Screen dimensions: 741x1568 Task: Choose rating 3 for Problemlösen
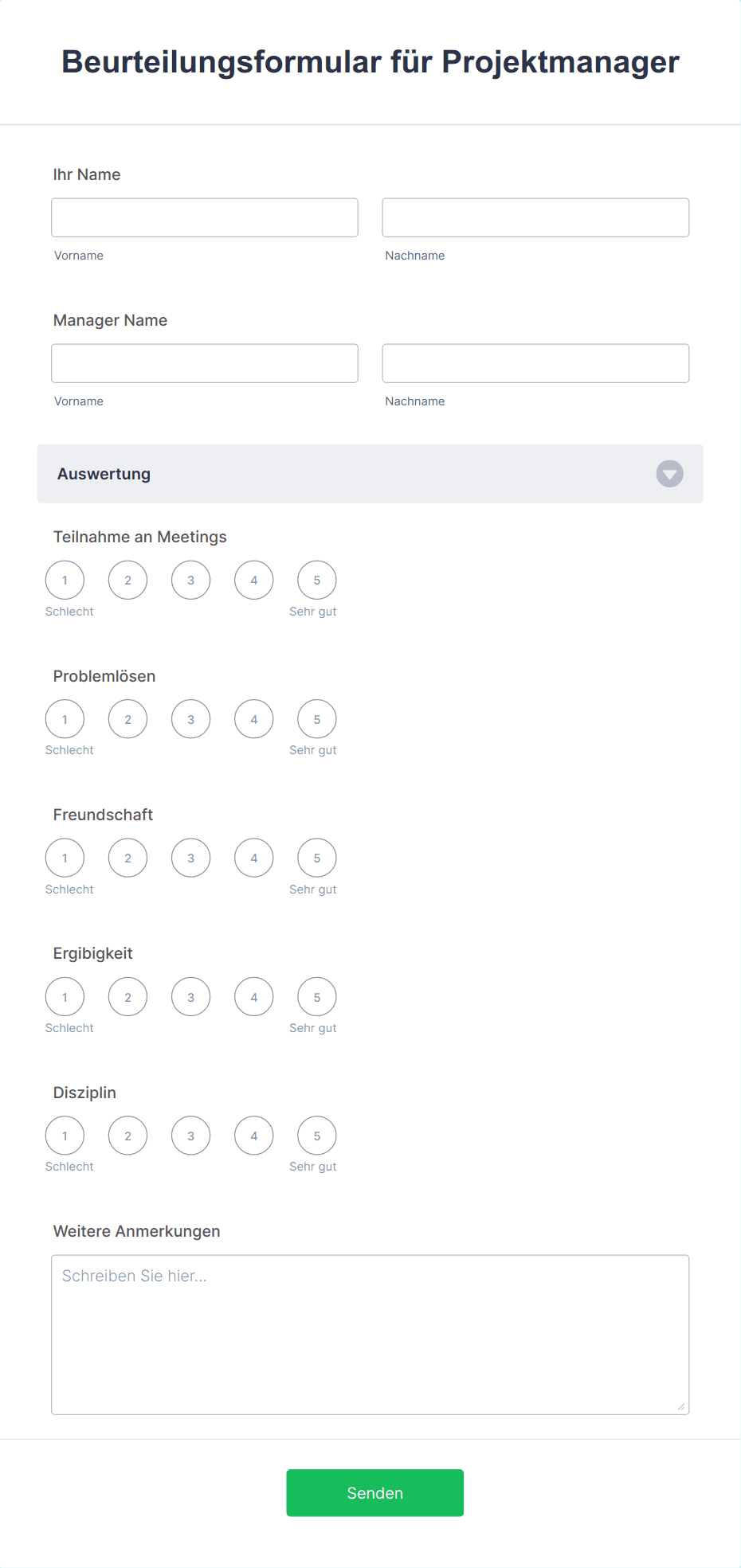(190, 719)
